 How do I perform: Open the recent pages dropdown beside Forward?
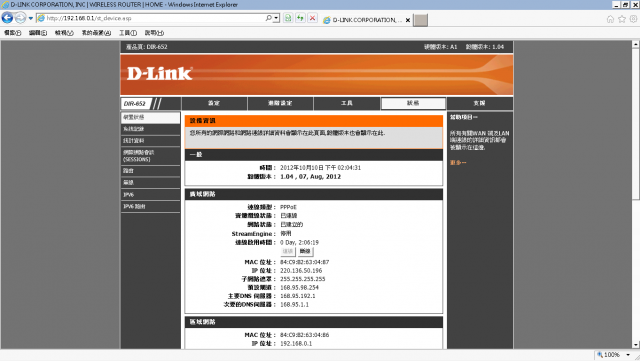click(x=31, y=18)
